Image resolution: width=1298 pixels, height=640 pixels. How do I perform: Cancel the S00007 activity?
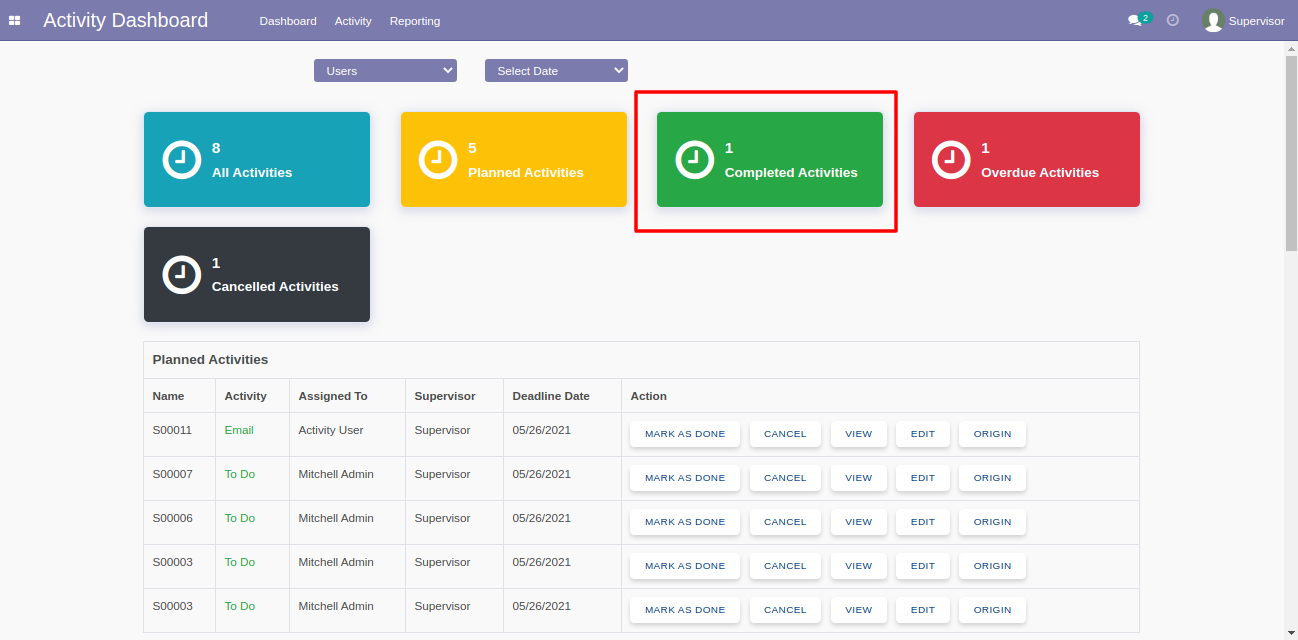[x=785, y=478]
